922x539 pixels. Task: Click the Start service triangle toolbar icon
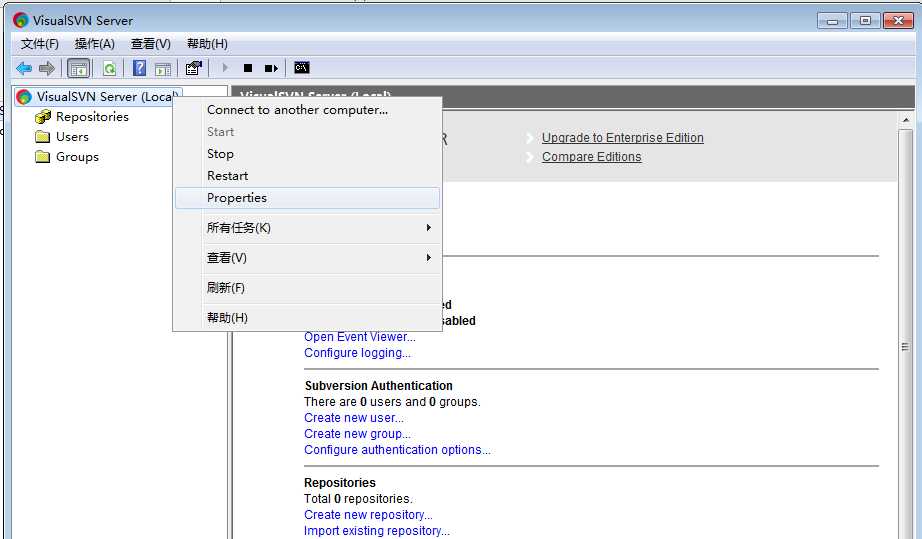(x=225, y=68)
